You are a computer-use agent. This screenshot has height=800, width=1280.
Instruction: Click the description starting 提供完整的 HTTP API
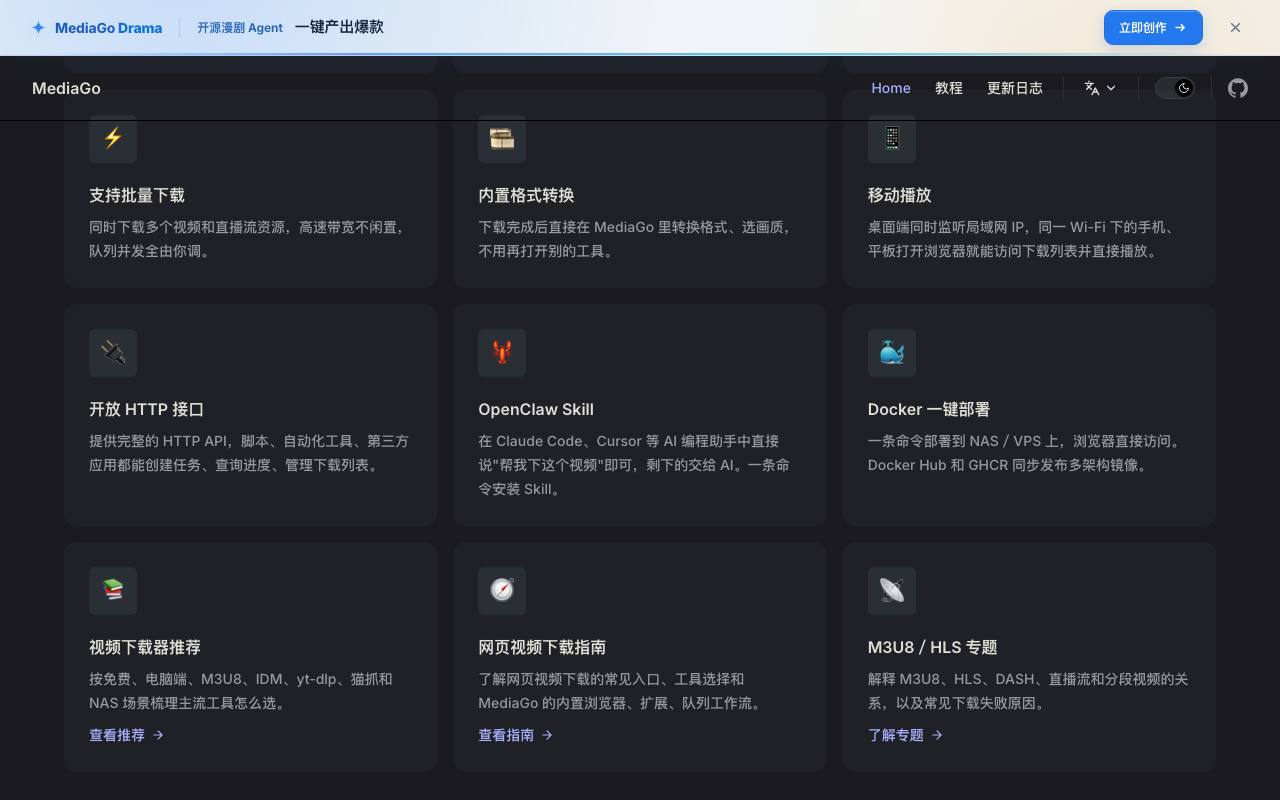(x=249, y=453)
